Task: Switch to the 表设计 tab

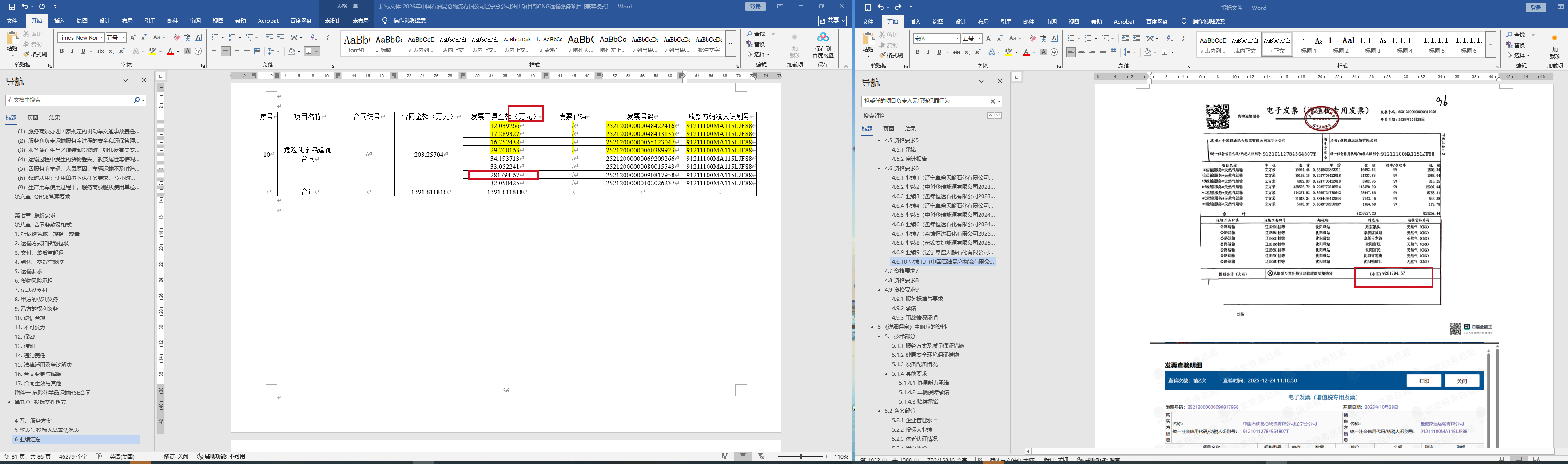Action: tap(332, 21)
